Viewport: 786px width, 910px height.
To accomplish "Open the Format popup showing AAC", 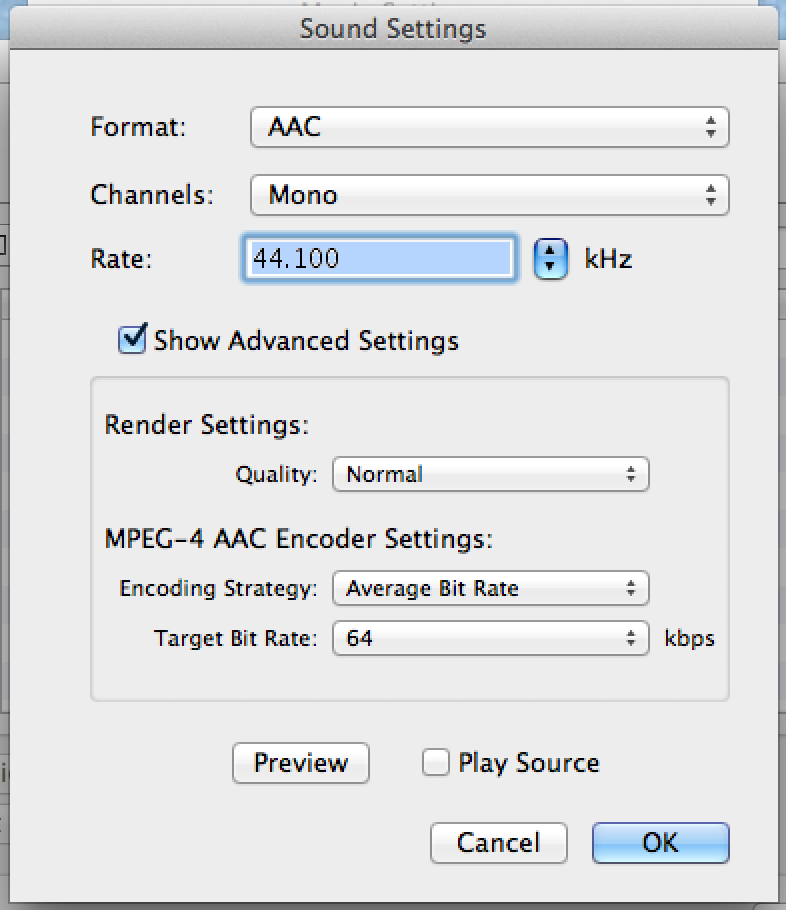I will pyautogui.click(x=489, y=127).
